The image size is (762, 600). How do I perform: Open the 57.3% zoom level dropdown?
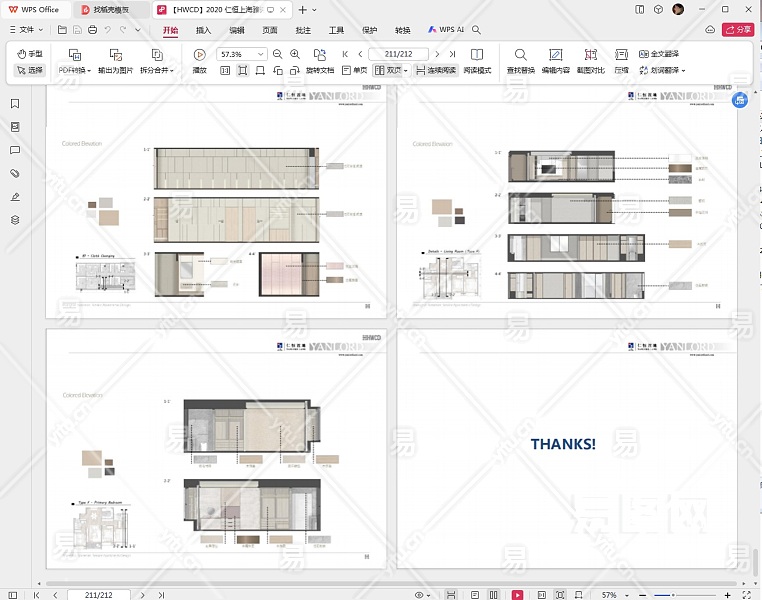261,54
